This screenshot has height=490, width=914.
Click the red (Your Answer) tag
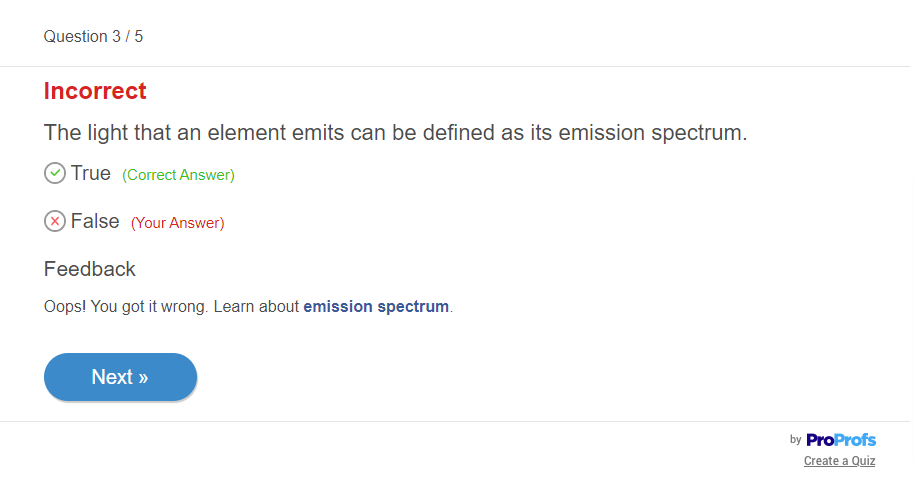(177, 223)
